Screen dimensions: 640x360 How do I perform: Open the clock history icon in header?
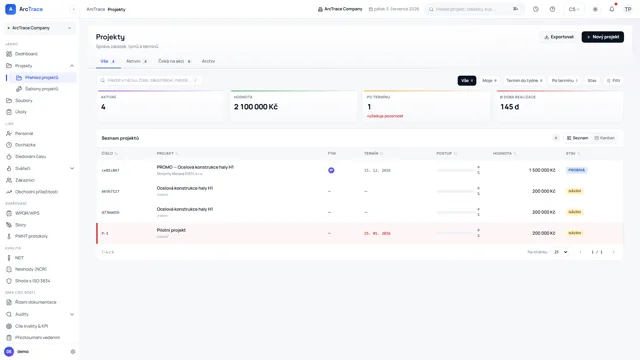(x=536, y=9)
